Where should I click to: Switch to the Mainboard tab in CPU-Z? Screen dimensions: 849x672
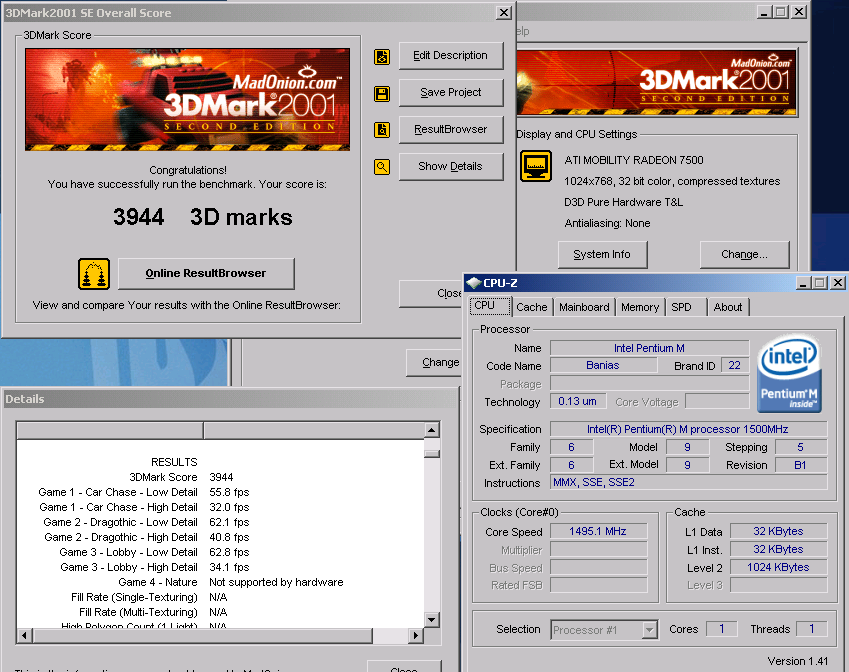click(x=584, y=308)
